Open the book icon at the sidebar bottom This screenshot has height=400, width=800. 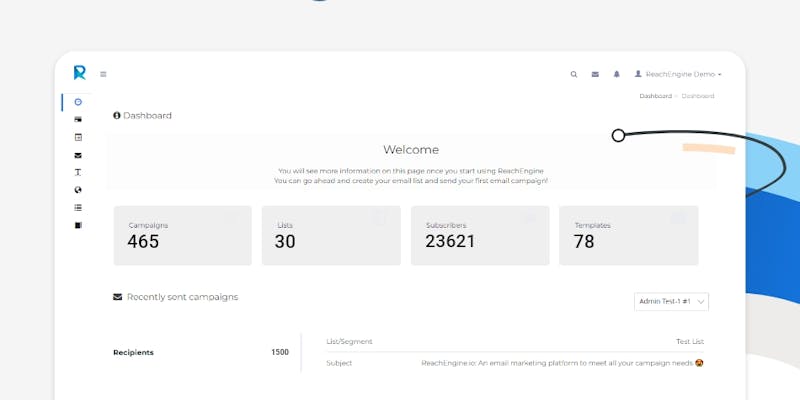click(x=78, y=225)
